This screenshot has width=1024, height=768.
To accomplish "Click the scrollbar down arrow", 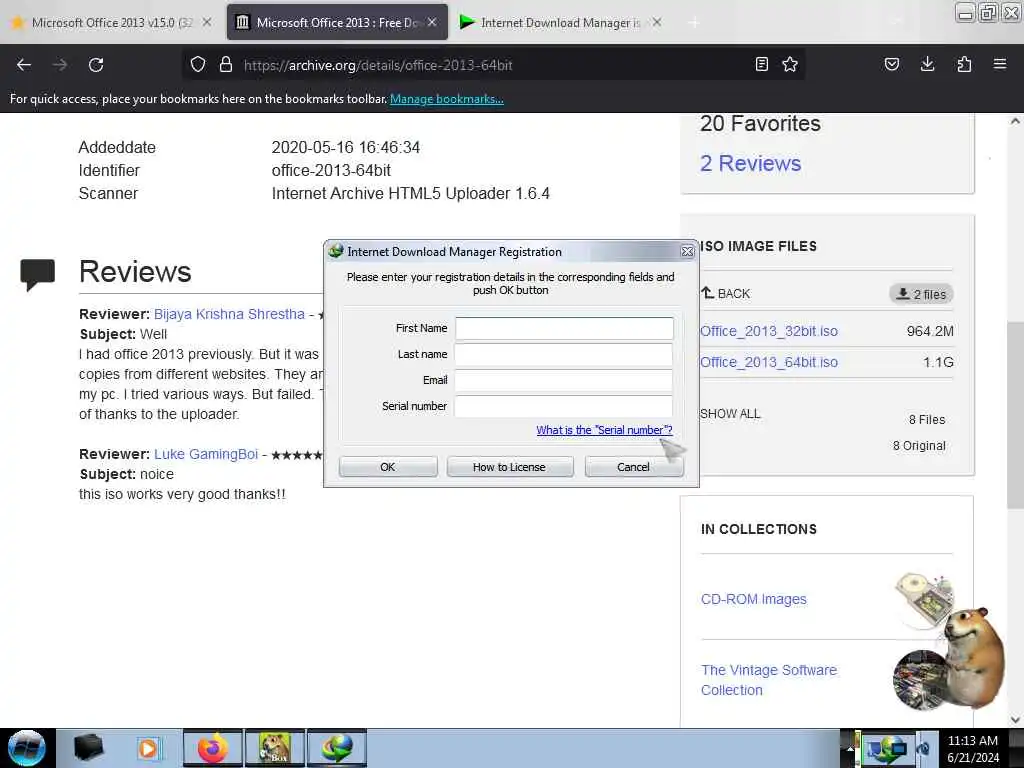I will 1015,720.
